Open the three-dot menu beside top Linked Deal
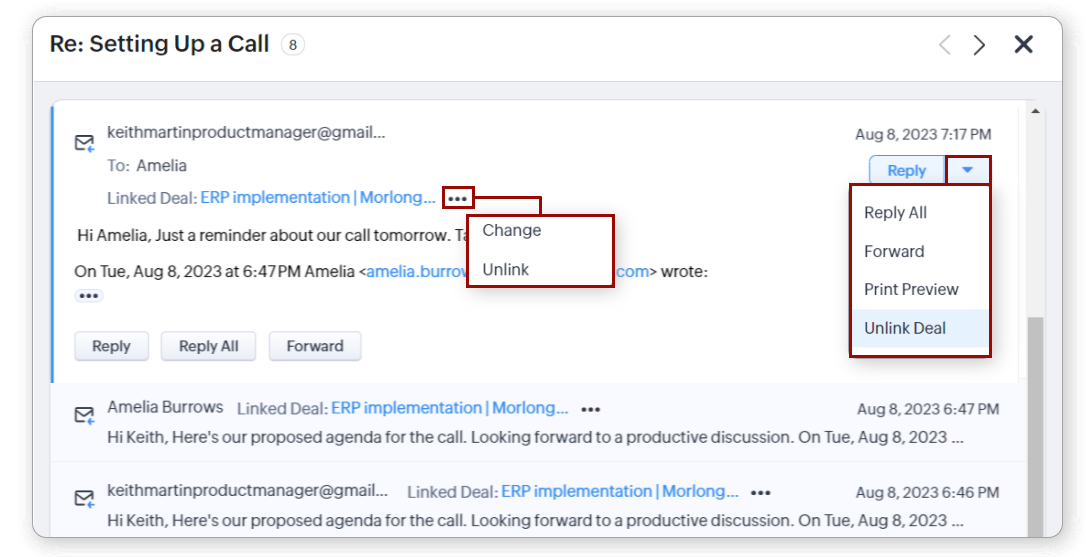The image size is (1086, 557). pyautogui.click(x=458, y=198)
